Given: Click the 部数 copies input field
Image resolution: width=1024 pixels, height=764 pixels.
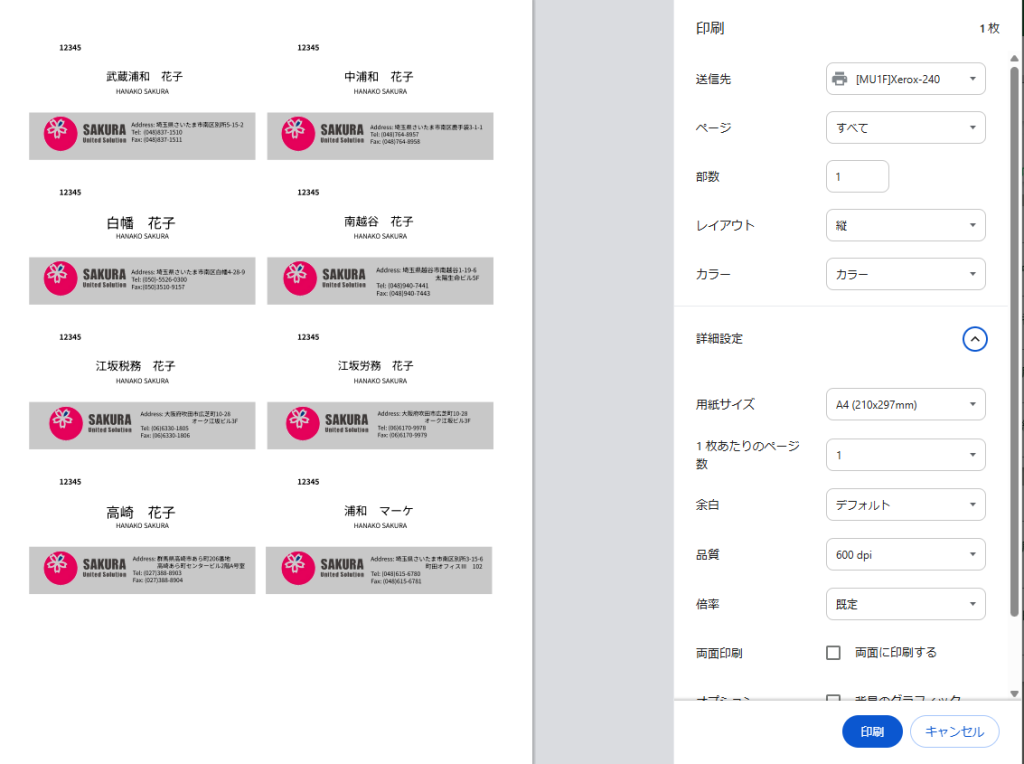Looking at the screenshot, I should pos(857,177).
